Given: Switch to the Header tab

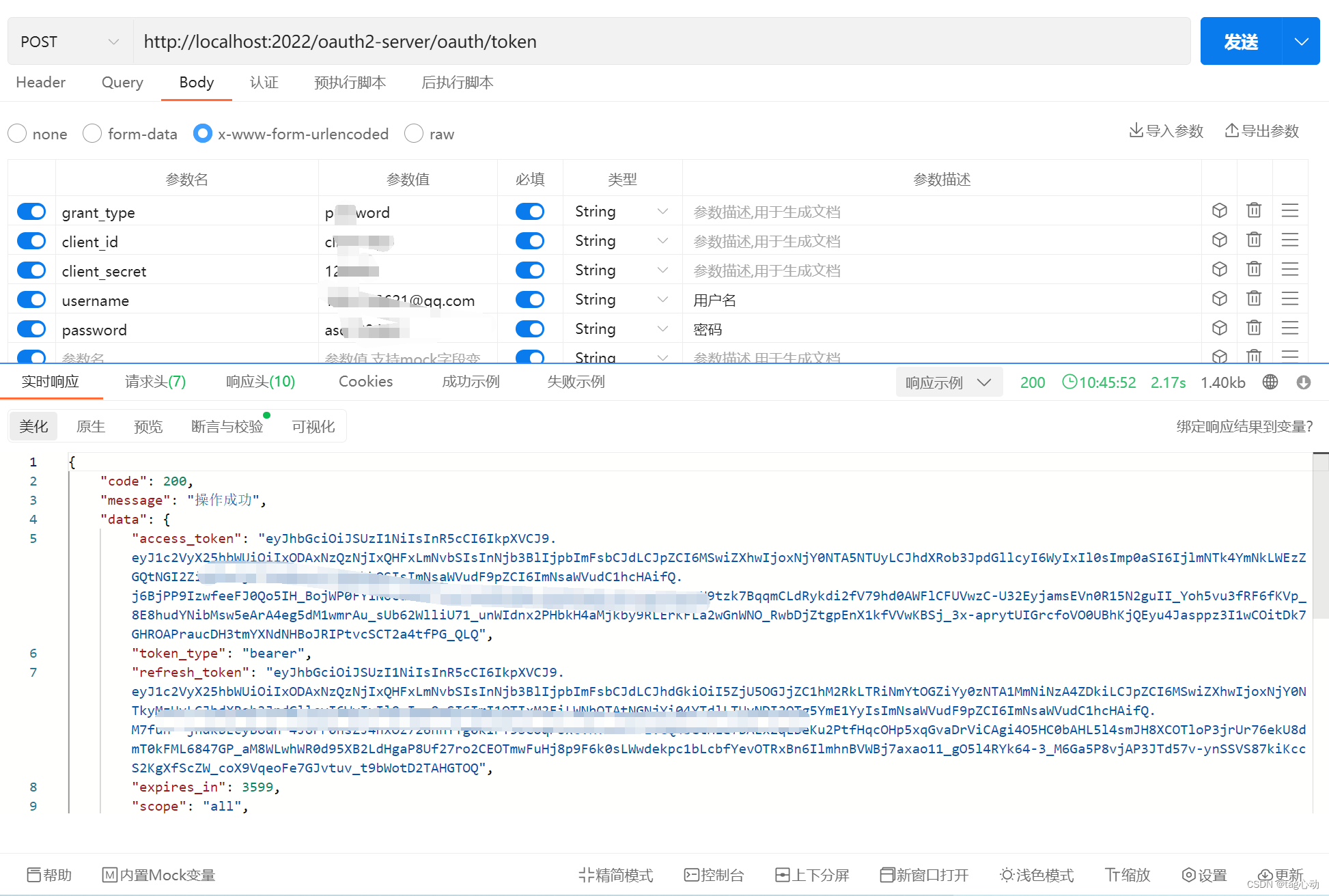Looking at the screenshot, I should (41, 83).
